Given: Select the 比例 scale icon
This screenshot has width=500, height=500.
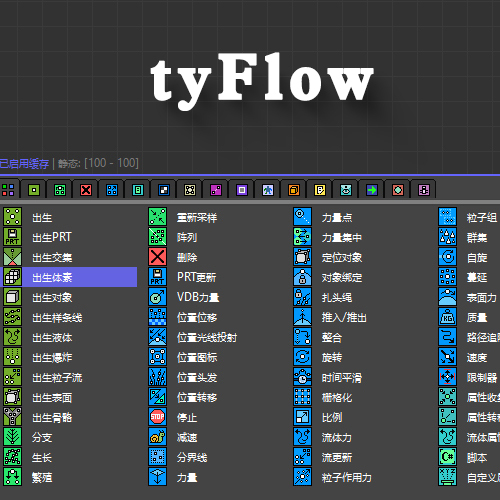Looking at the screenshot, I should pos(302,416).
